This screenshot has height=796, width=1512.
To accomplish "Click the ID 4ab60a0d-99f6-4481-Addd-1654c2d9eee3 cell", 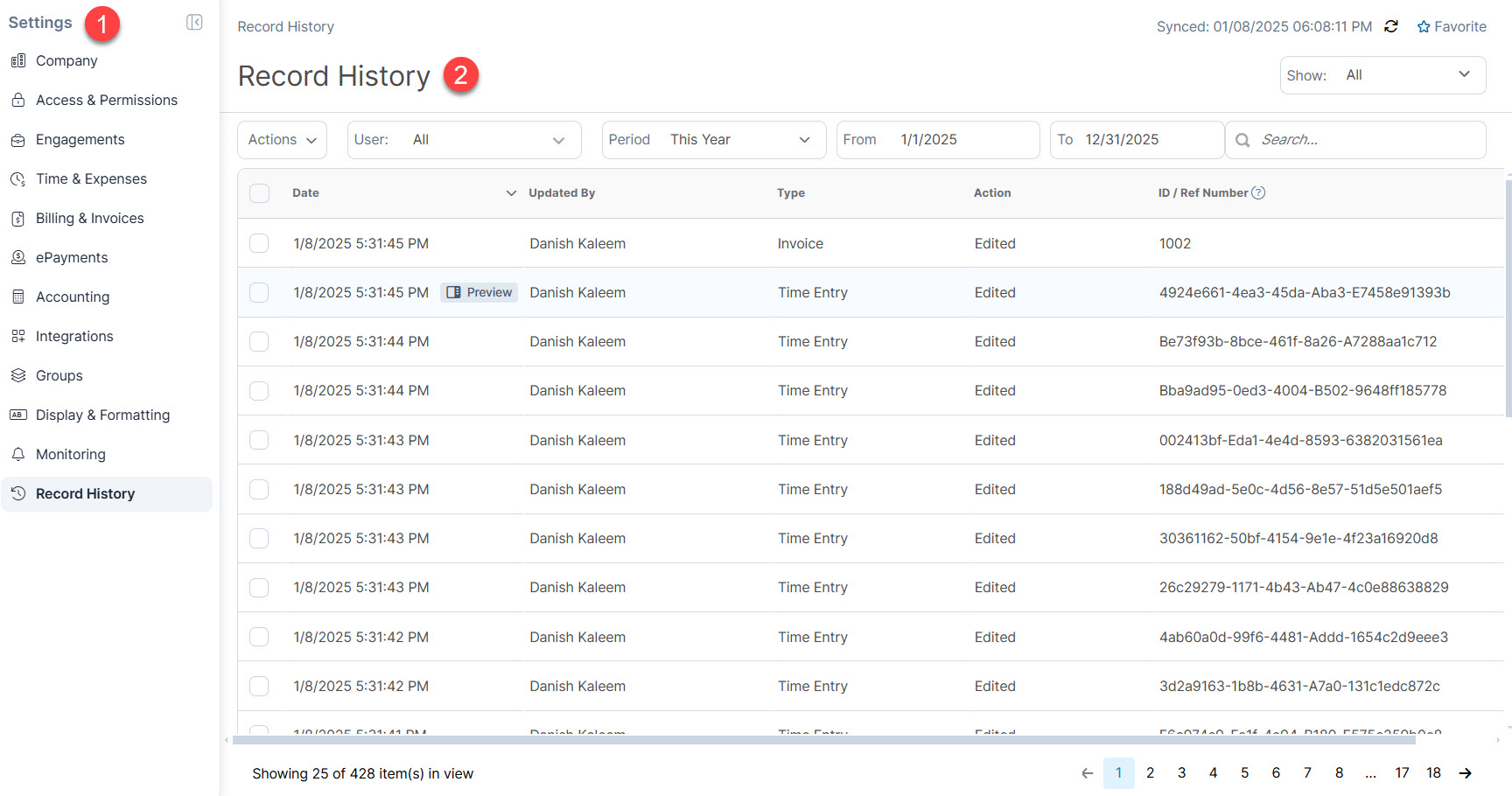I will pyautogui.click(x=1304, y=637).
